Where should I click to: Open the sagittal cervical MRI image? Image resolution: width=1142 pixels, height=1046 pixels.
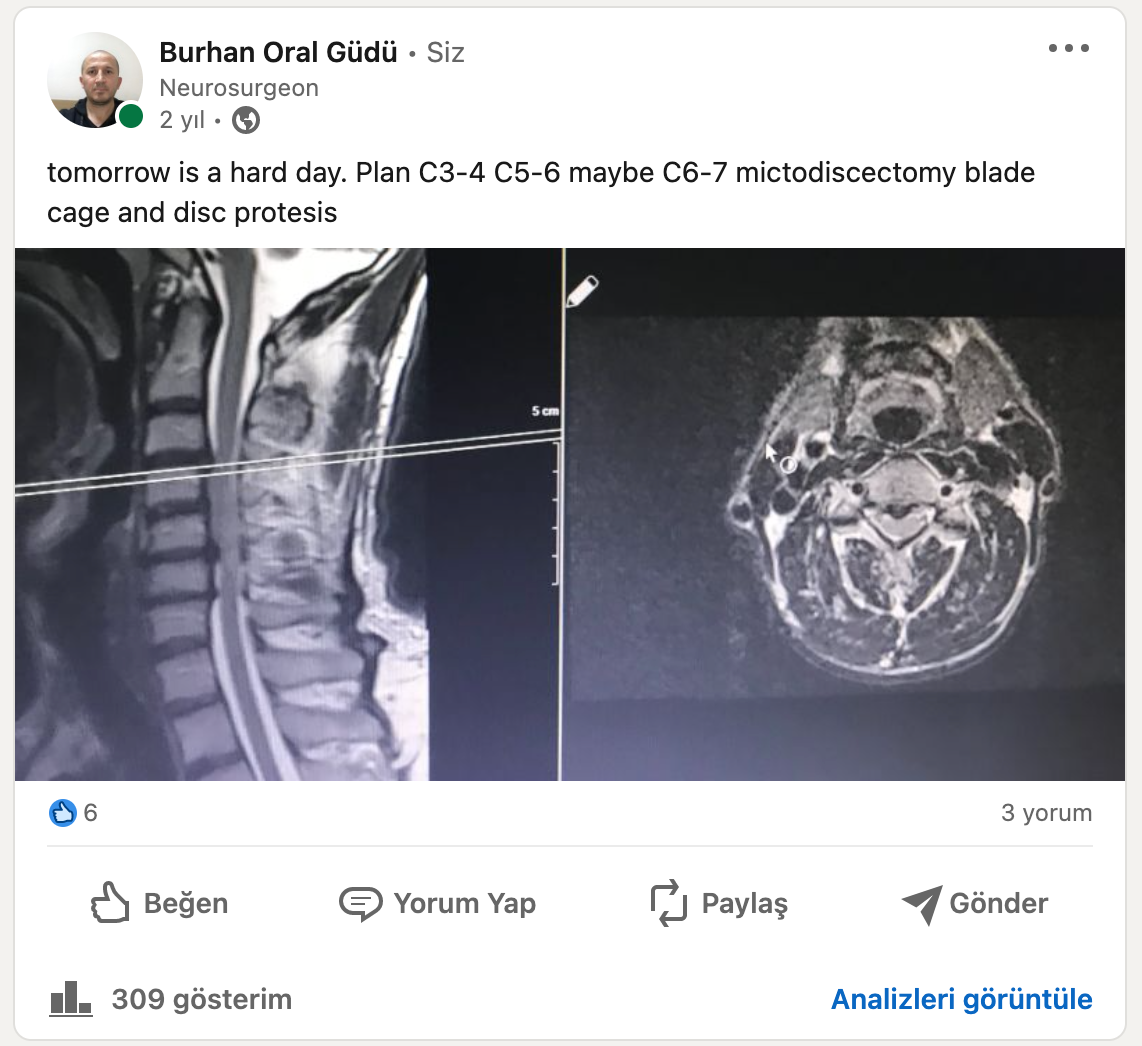click(288, 514)
